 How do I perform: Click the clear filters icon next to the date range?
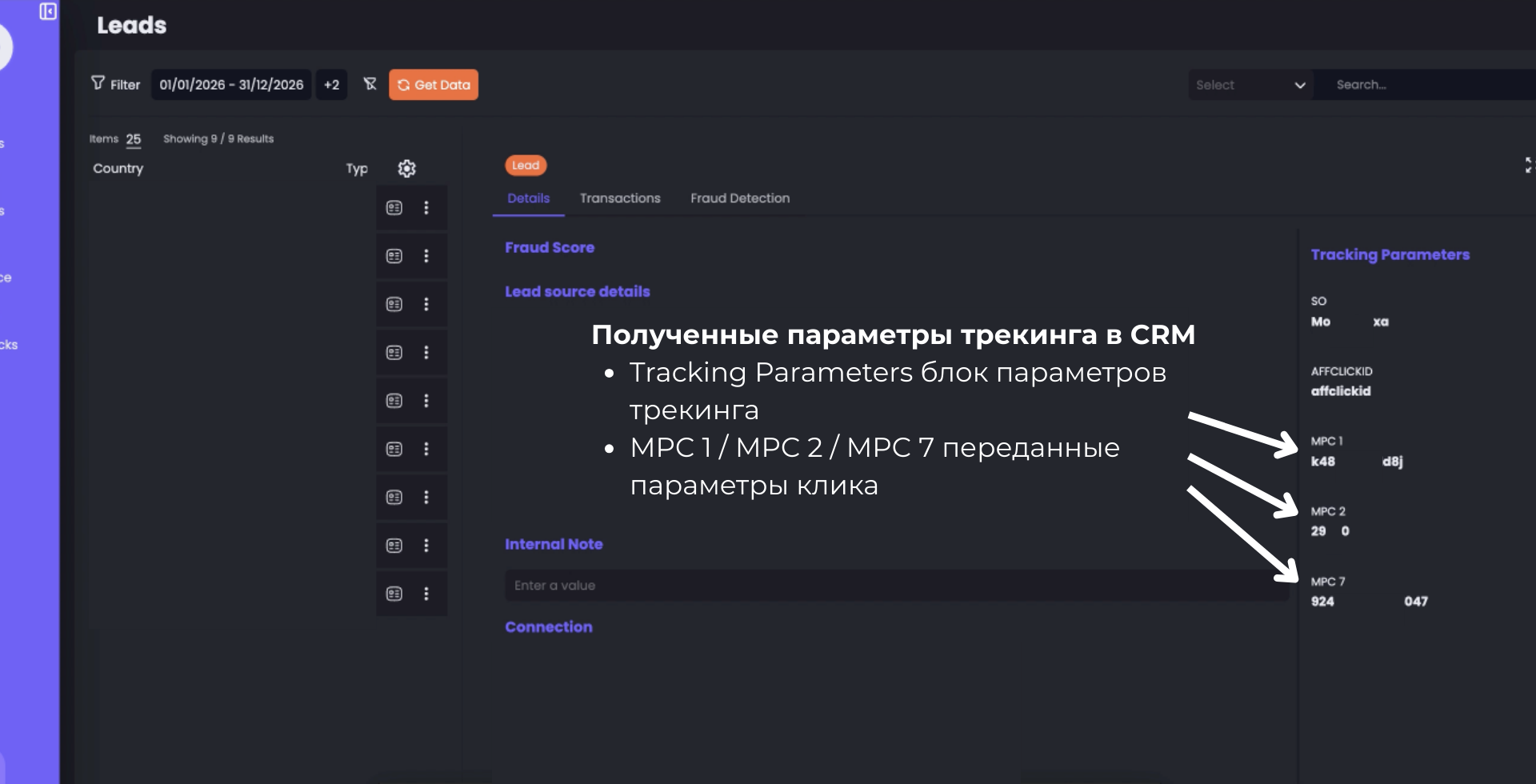[370, 83]
